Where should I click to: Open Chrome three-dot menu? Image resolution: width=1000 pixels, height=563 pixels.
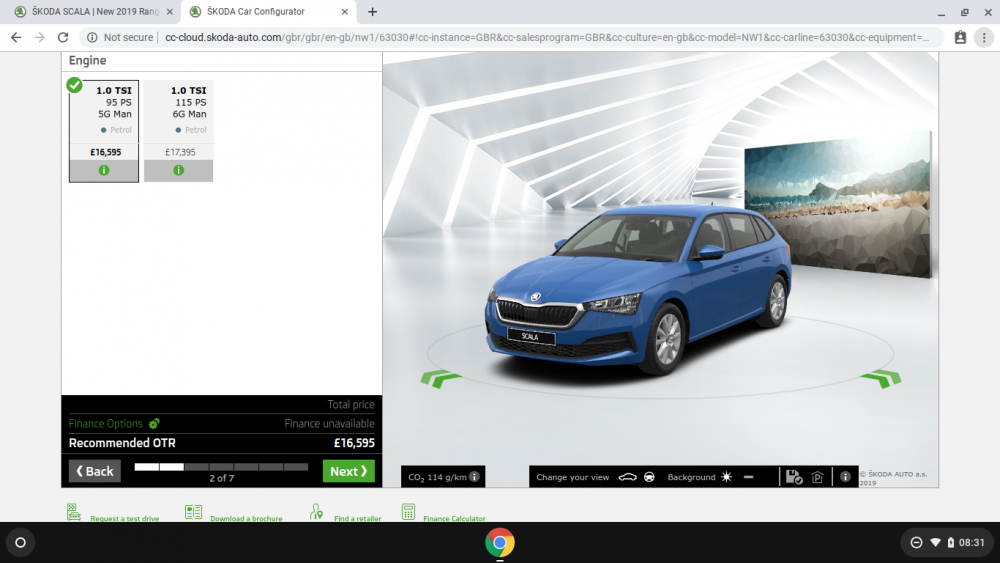(984, 38)
